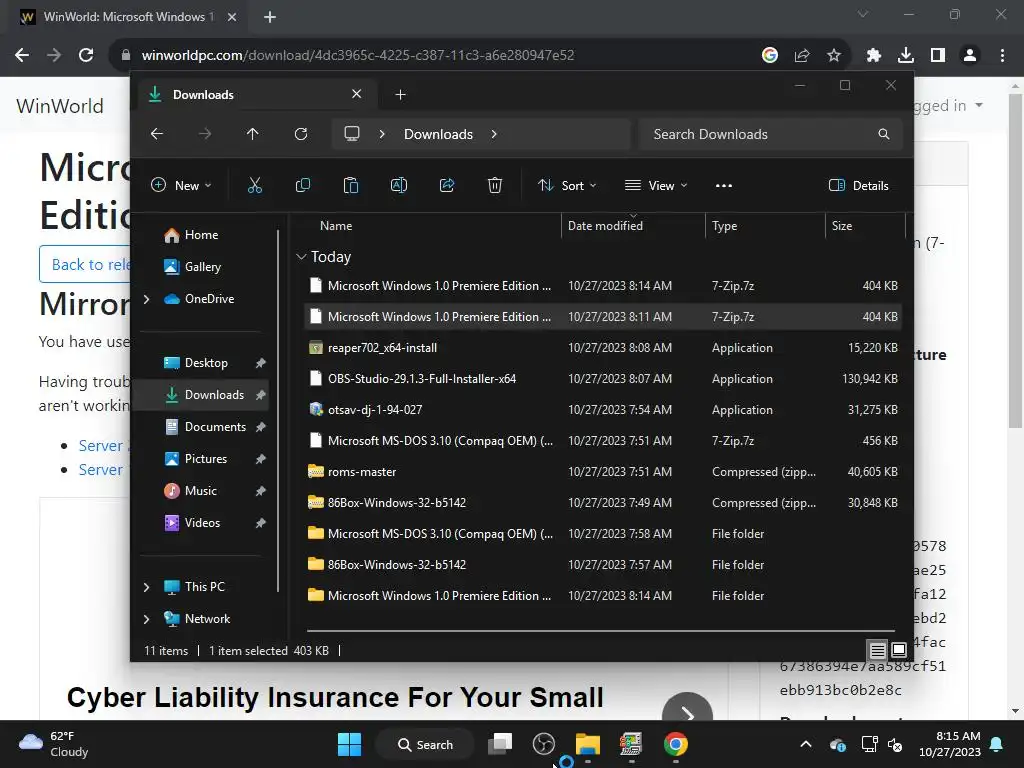Click the chevron after Downloads breadcrumb
Image resolution: width=1024 pixels, height=768 pixels.
494,134
